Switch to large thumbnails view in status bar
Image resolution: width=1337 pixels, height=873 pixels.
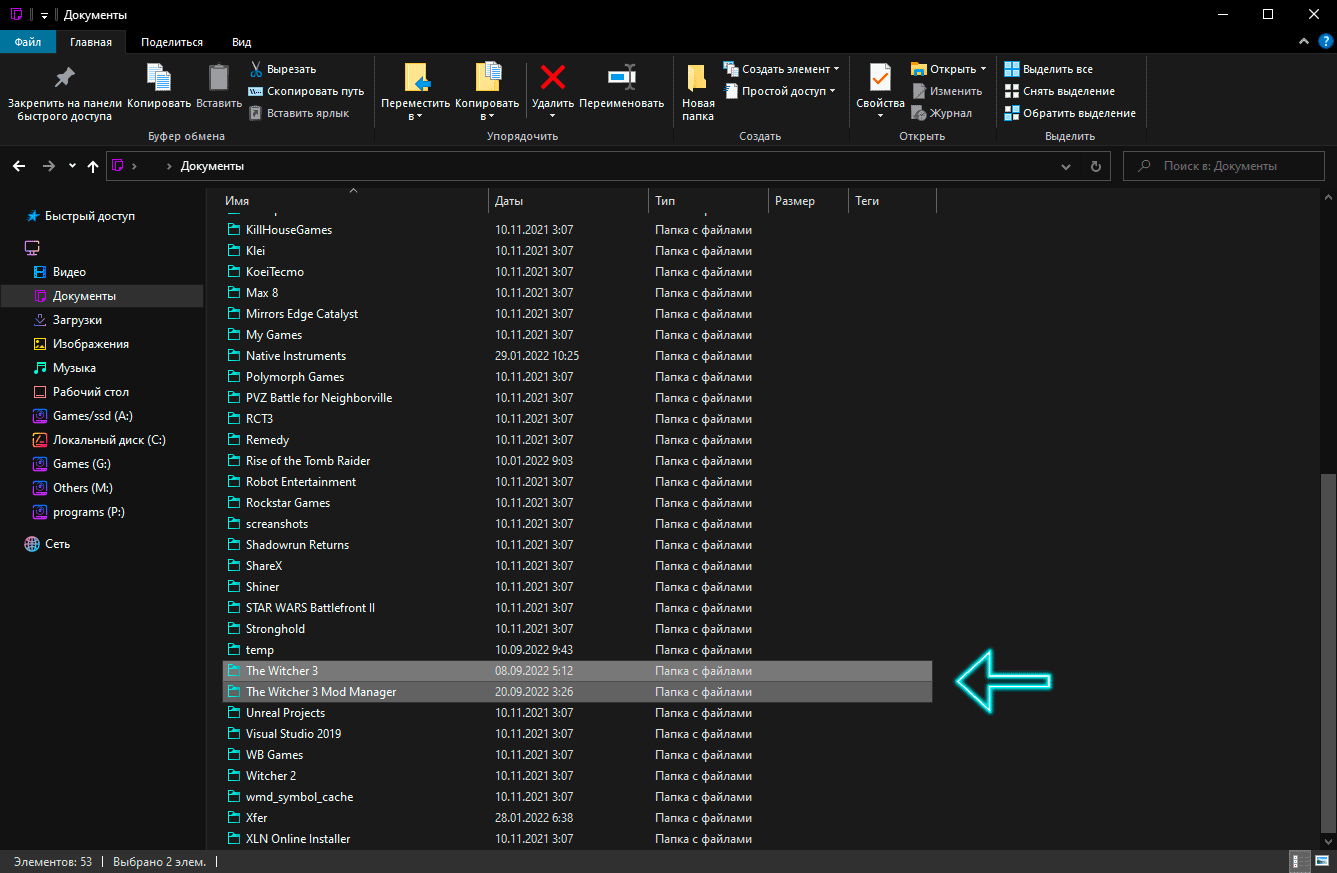[1322, 861]
